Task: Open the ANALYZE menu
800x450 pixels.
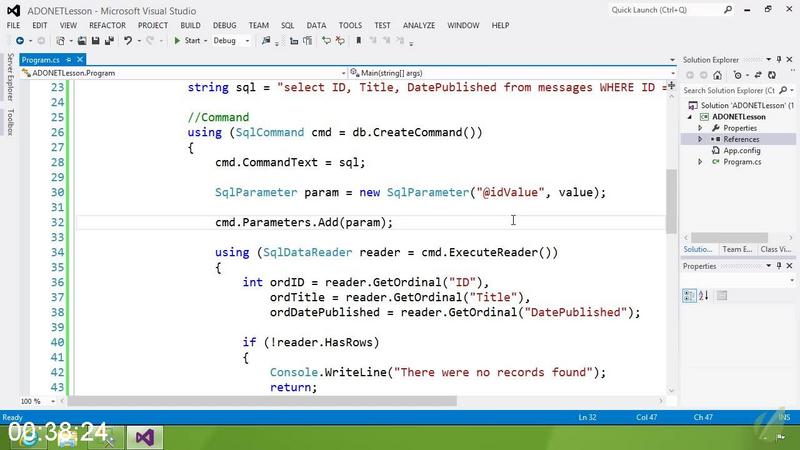Action: pos(419,25)
